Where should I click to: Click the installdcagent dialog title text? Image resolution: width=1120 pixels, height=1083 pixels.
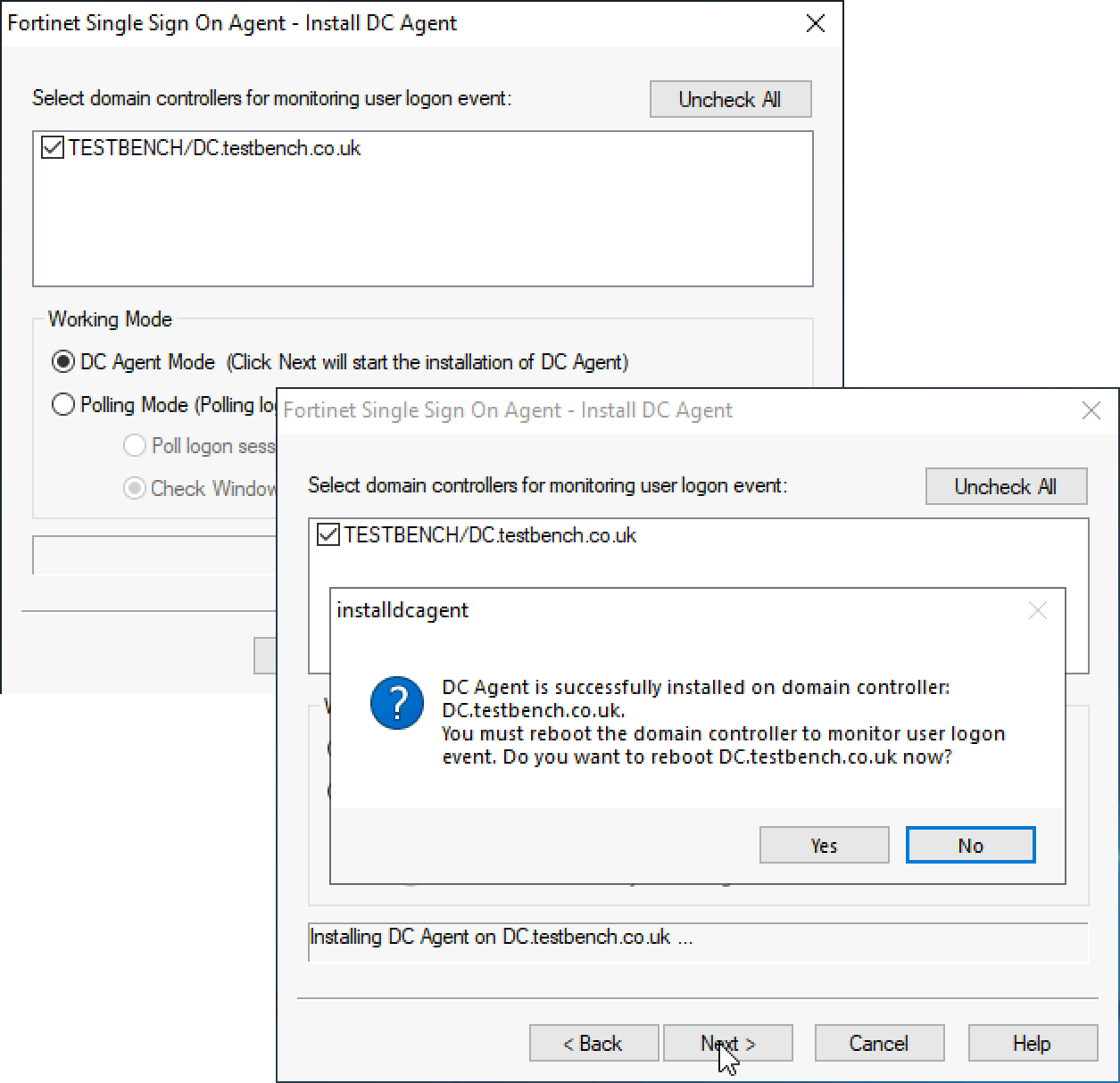pyautogui.click(x=402, y=610)
